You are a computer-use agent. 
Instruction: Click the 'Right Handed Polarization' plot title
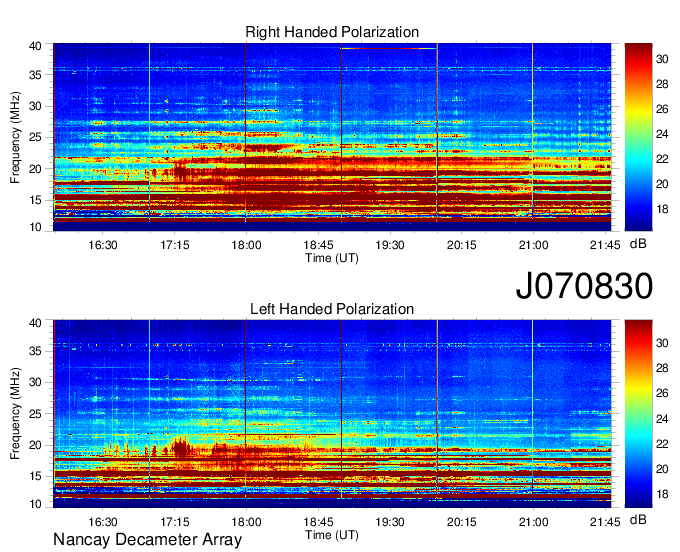pos(332,32)
